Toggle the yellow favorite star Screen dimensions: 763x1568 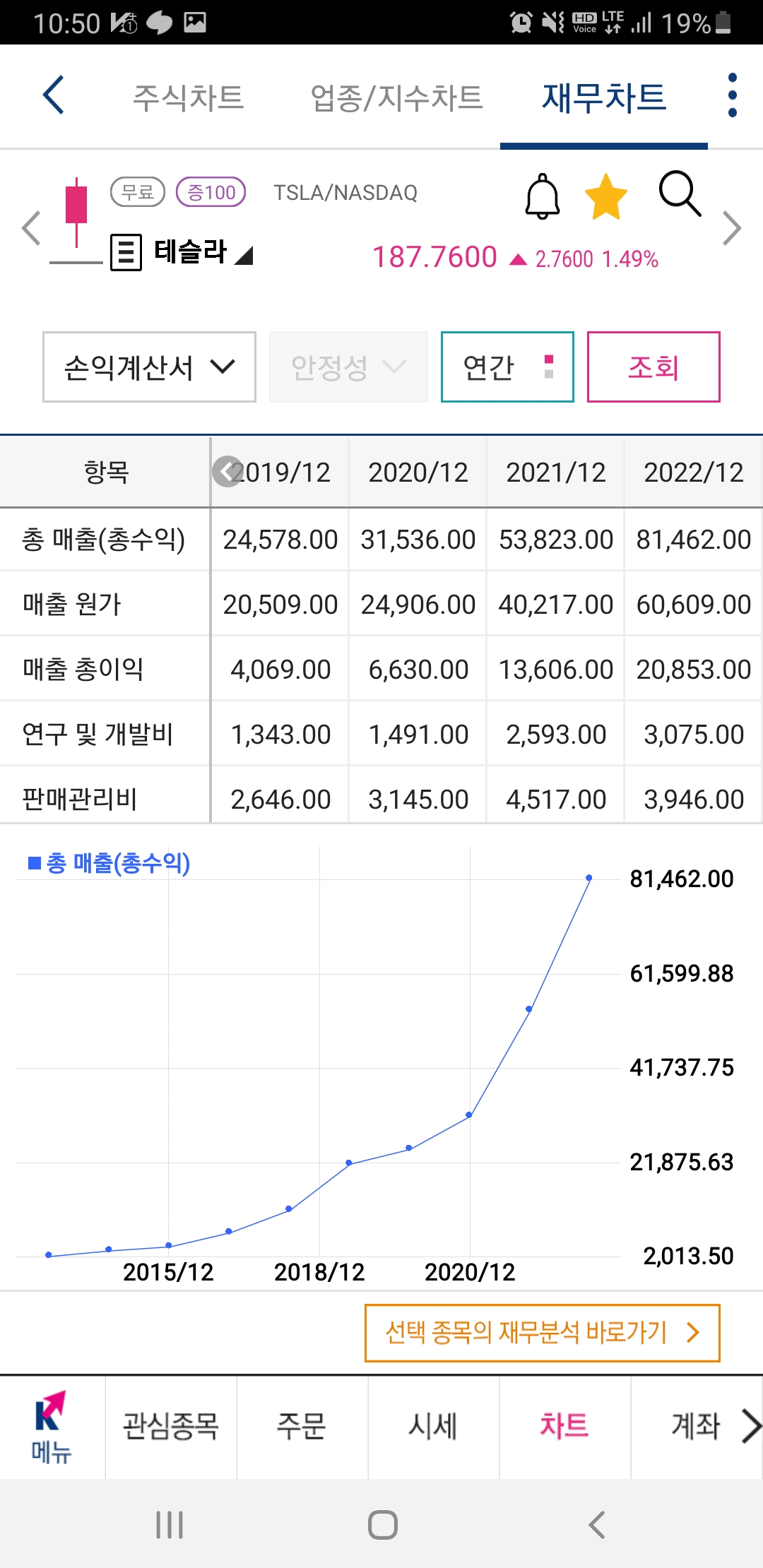pyautogui.click(x=606, y=197)
